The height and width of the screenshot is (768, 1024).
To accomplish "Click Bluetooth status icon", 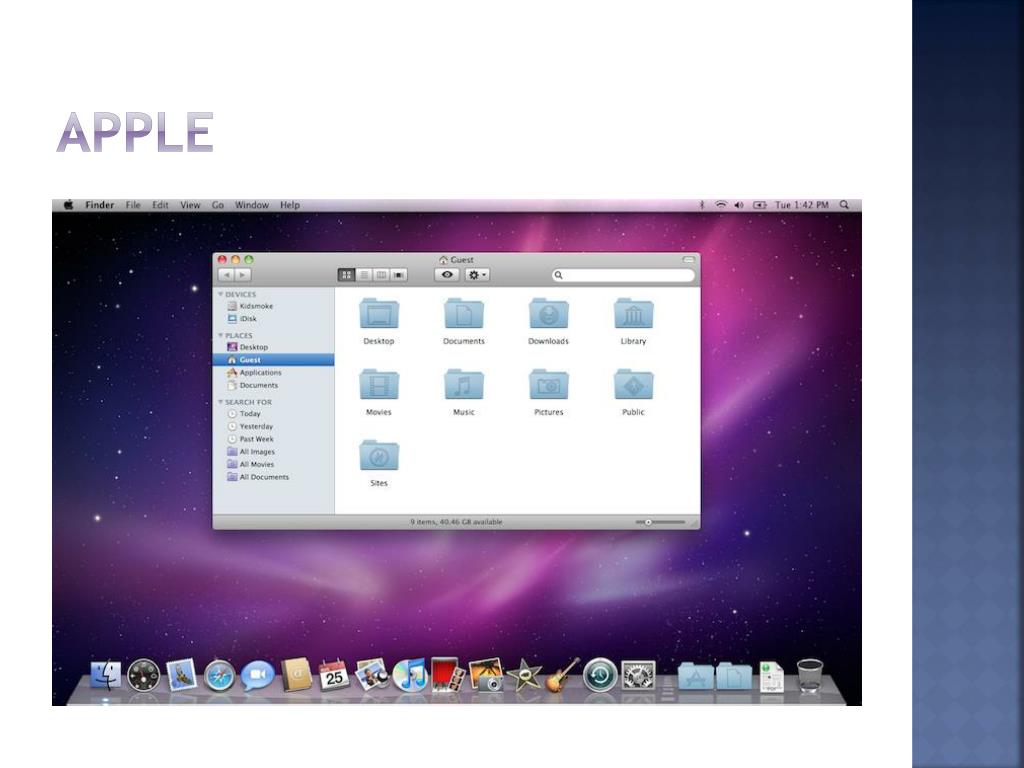I will (x=702, y=205).
